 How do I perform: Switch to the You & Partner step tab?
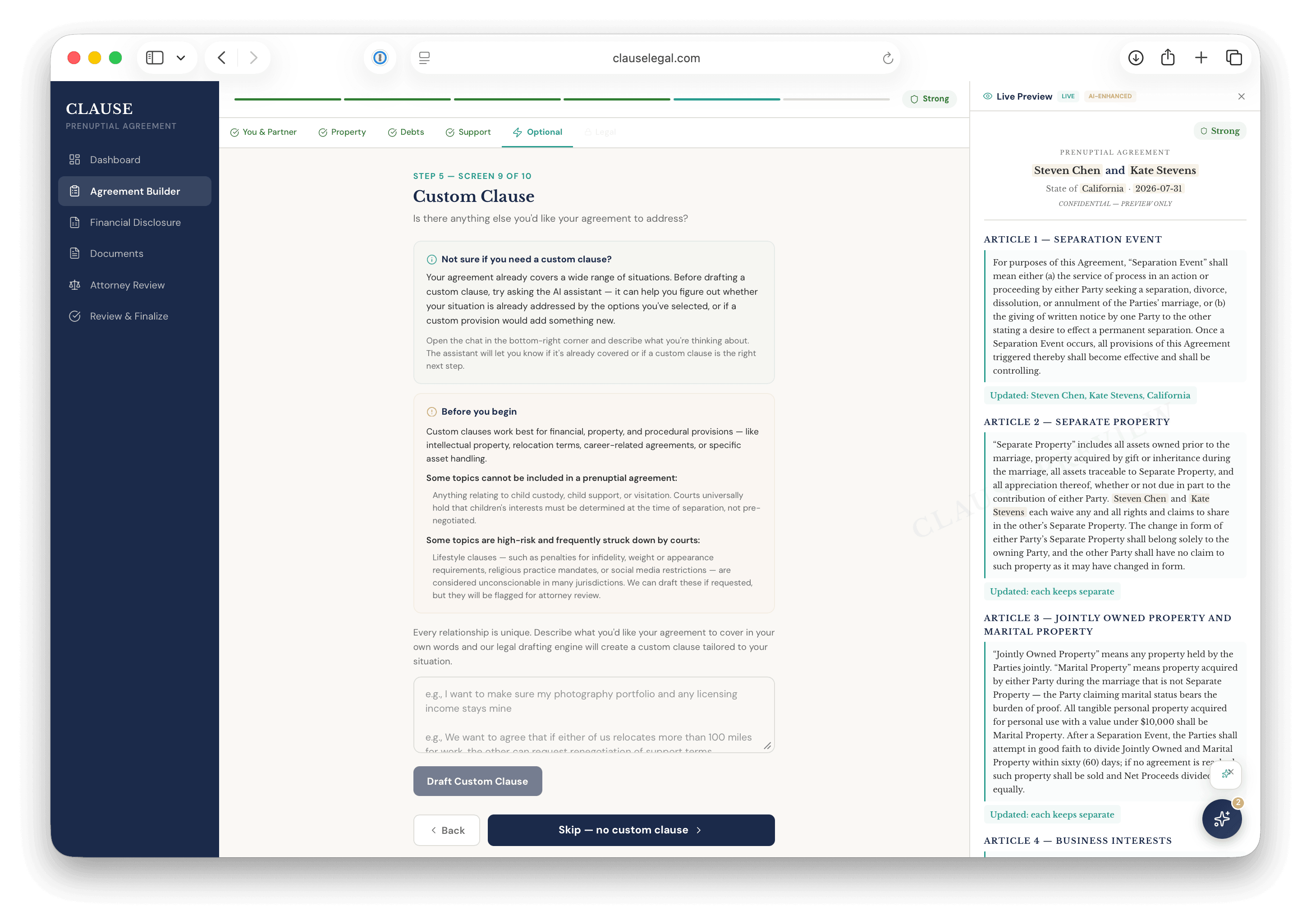(263, 132)
